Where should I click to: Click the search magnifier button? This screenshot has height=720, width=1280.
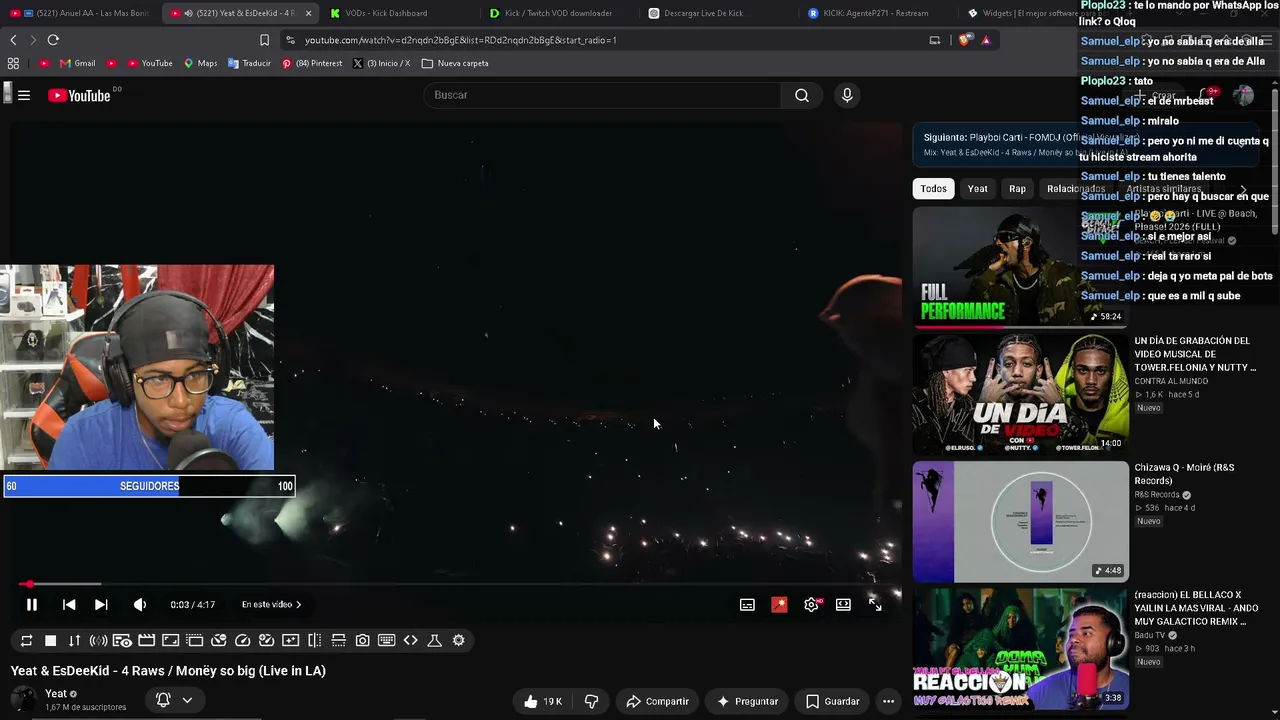(x=801, y=95)
